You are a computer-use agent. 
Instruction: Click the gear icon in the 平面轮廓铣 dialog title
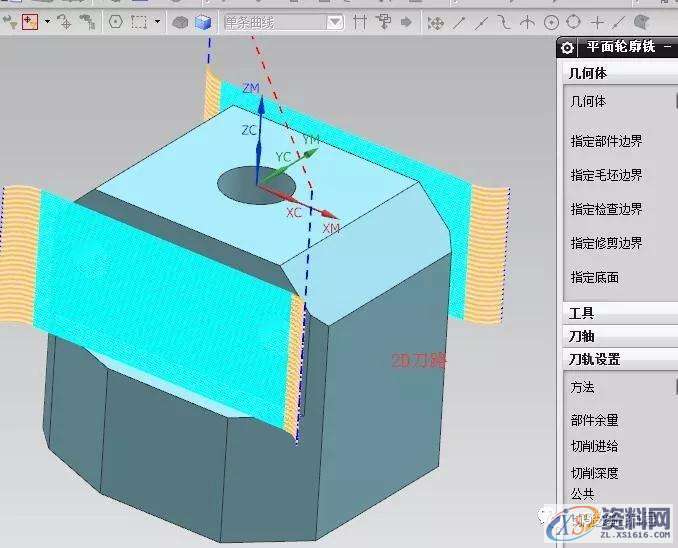(567, 47)
